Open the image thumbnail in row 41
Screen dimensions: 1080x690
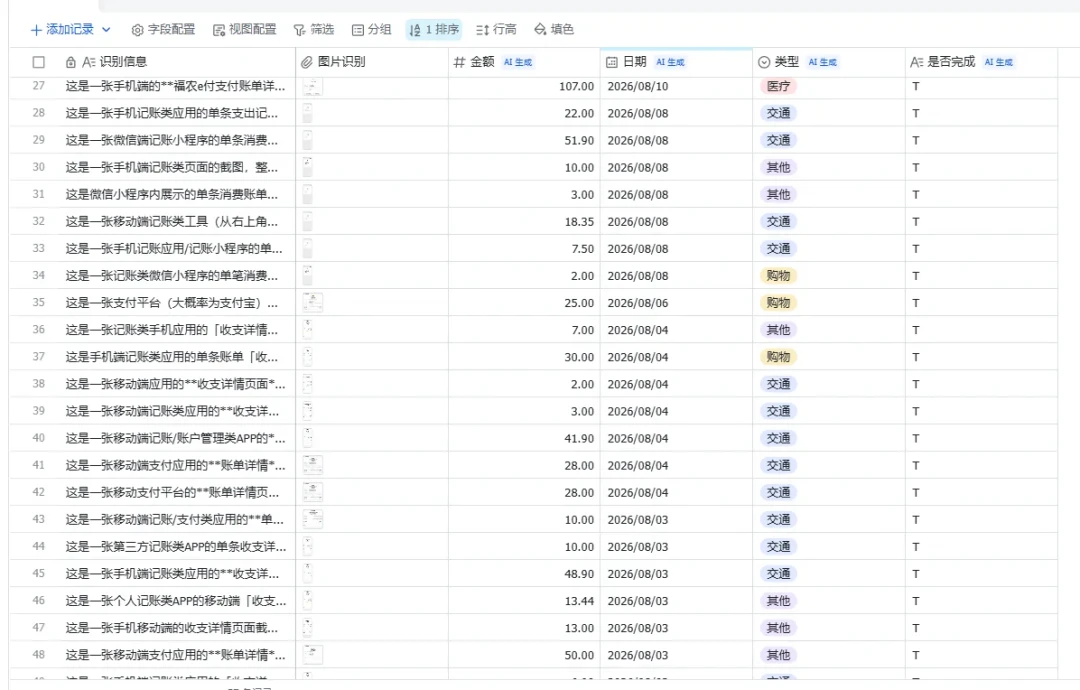click(313, 465)
